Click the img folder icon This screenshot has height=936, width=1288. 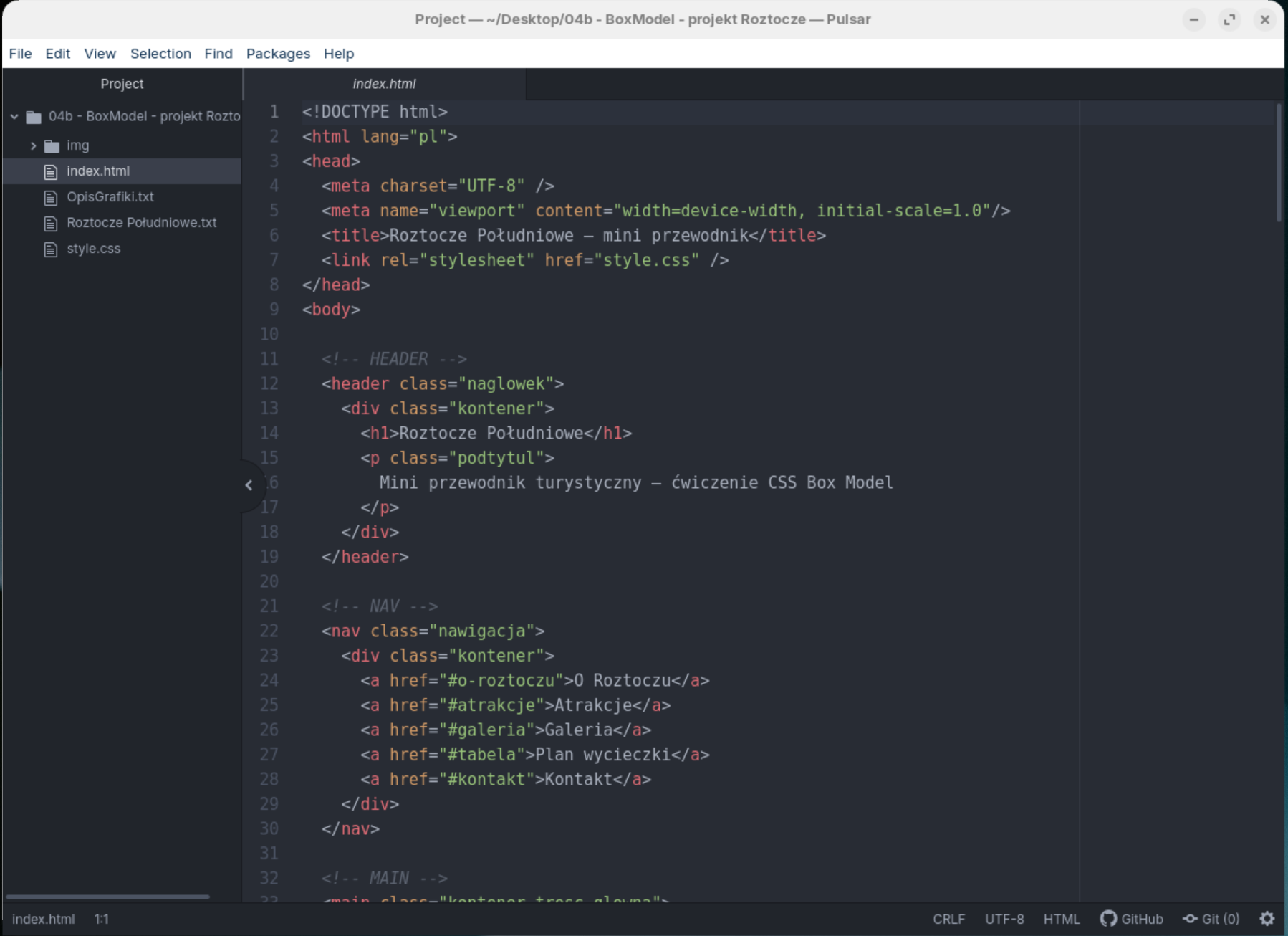pos(52,146)
